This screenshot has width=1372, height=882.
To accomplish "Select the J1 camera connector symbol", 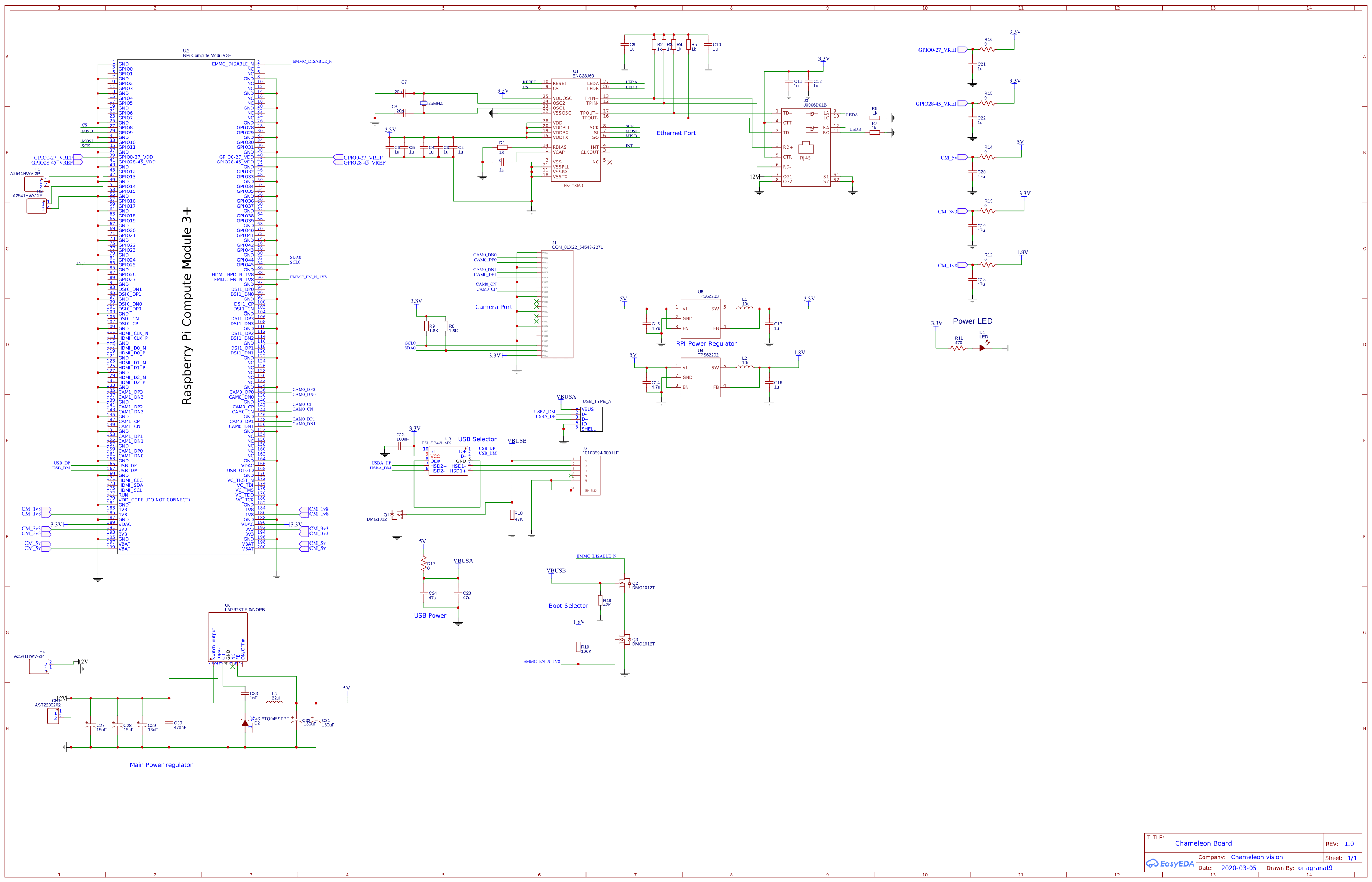I will (x=557, y=304).
